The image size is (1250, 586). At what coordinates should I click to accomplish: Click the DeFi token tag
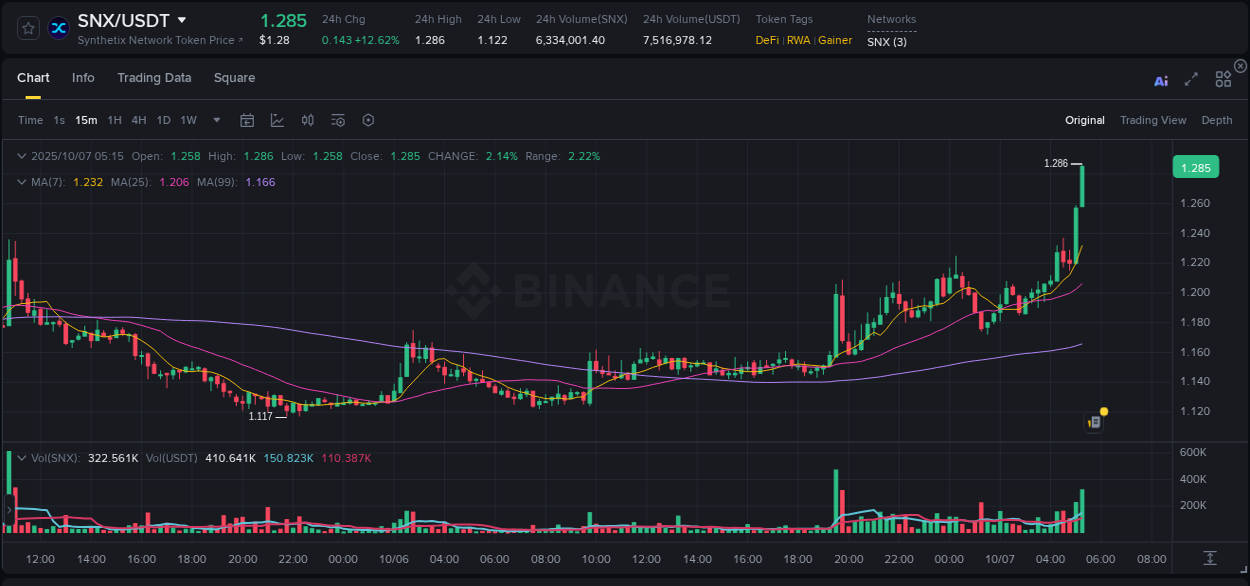pyautogui.click(x=766, y=41)
